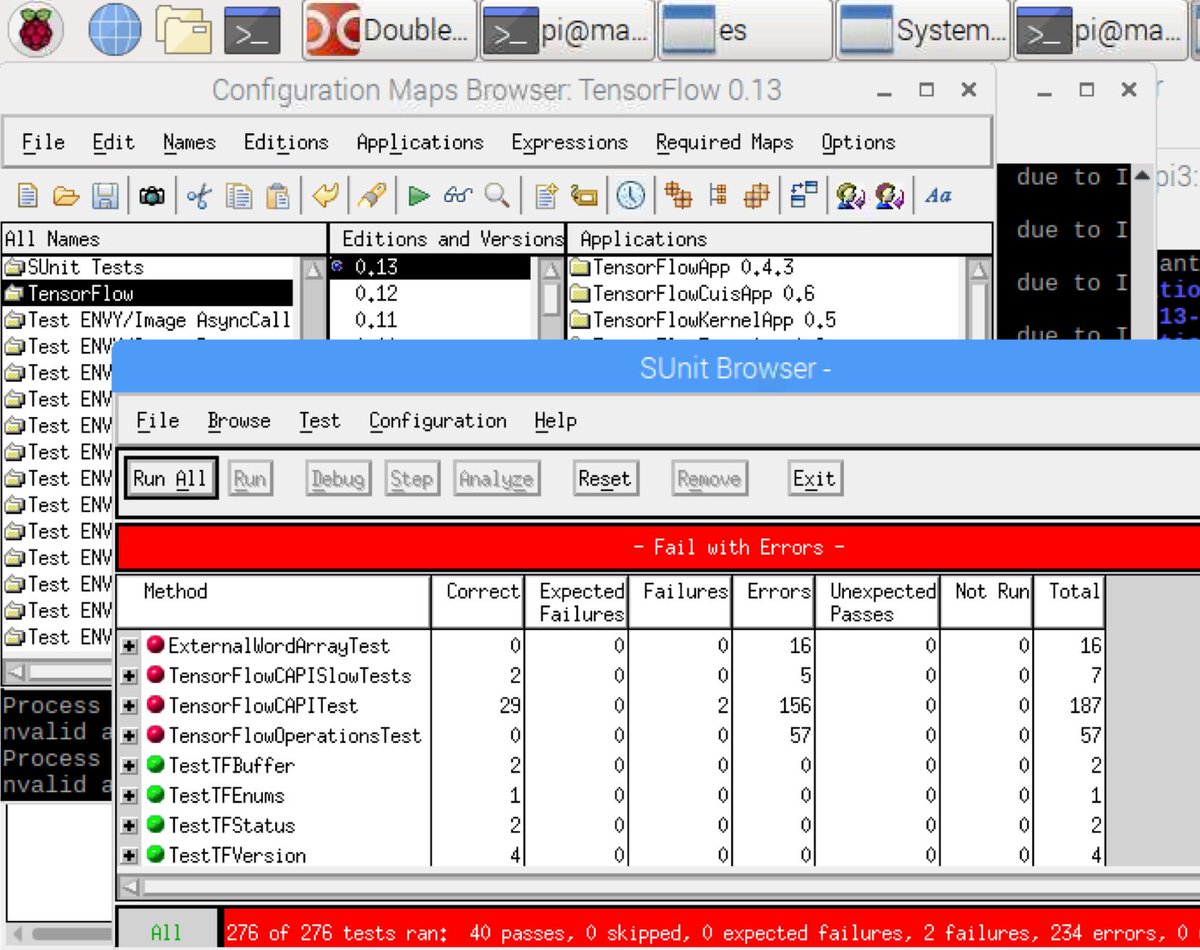Click the notepad with star icon
Screen dimensions: 1200x950
[x=545, y=196]
